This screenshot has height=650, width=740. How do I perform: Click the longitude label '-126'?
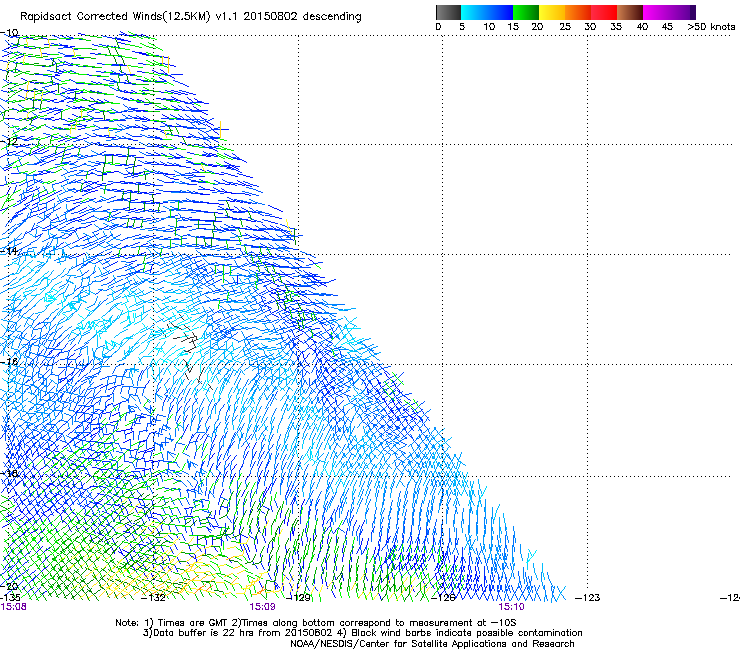point(443,598)
